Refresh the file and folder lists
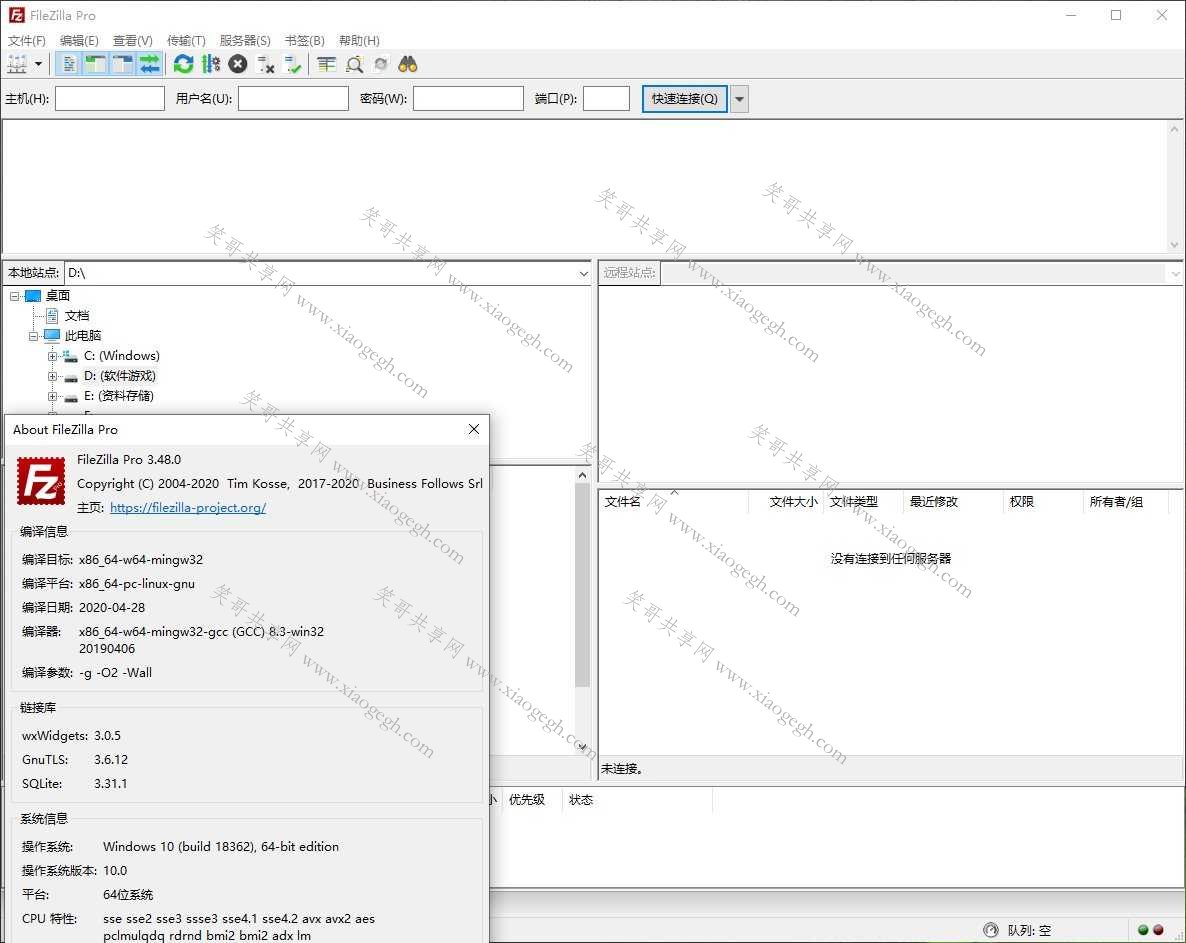This screenshot has width=1186, height=943. click(x=183, y=64)
